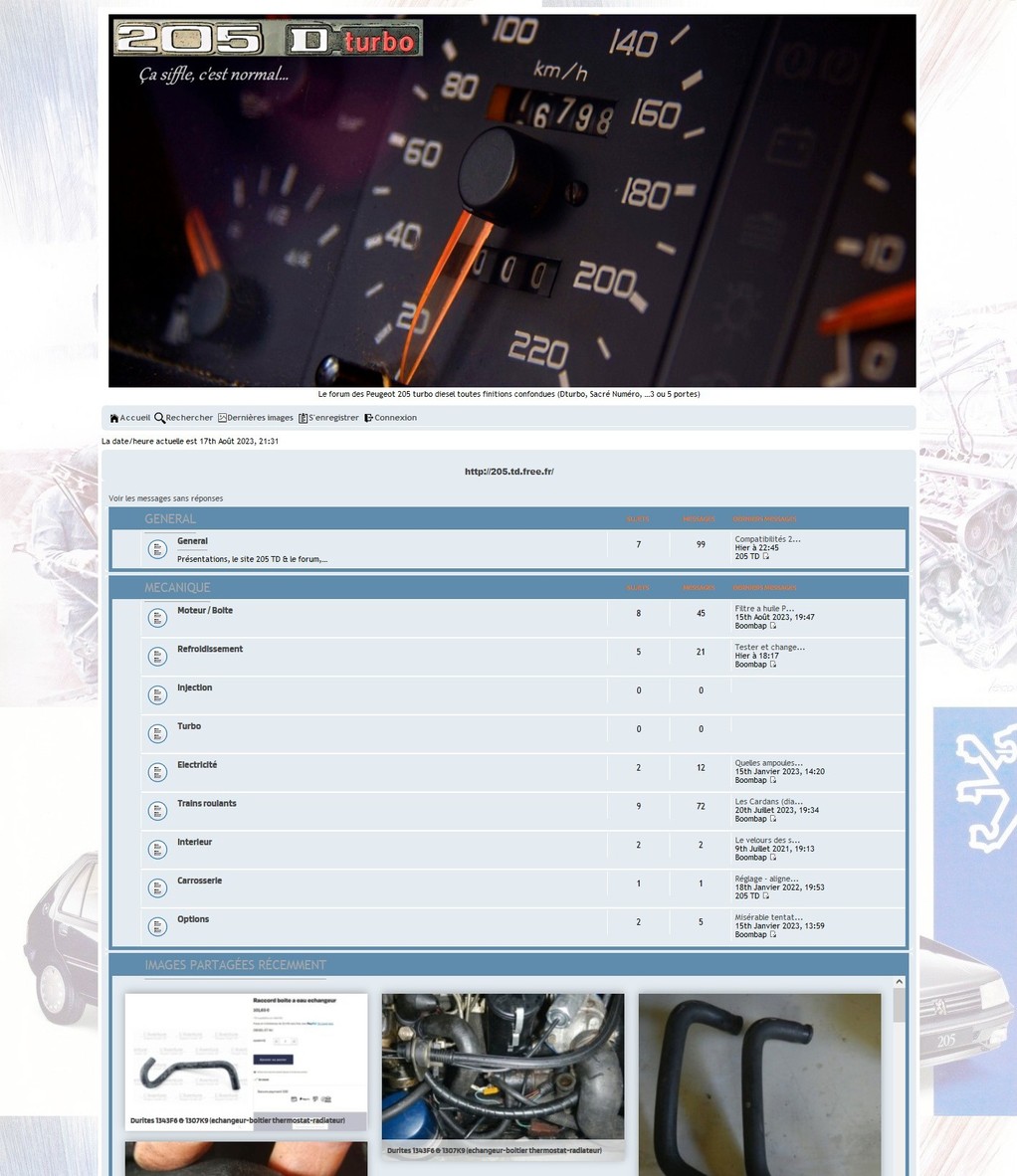Image resolution: width=1017 pixels, height=1176 pixels.
Task: Open the Raccord boîte à eau échangeur thumbnail
Action: click(246, 1062)
